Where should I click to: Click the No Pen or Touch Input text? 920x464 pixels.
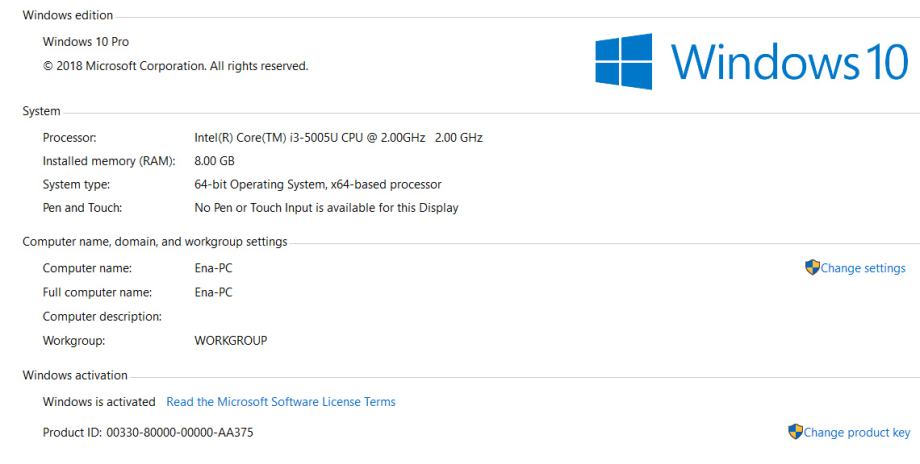(x=326, y=208)
